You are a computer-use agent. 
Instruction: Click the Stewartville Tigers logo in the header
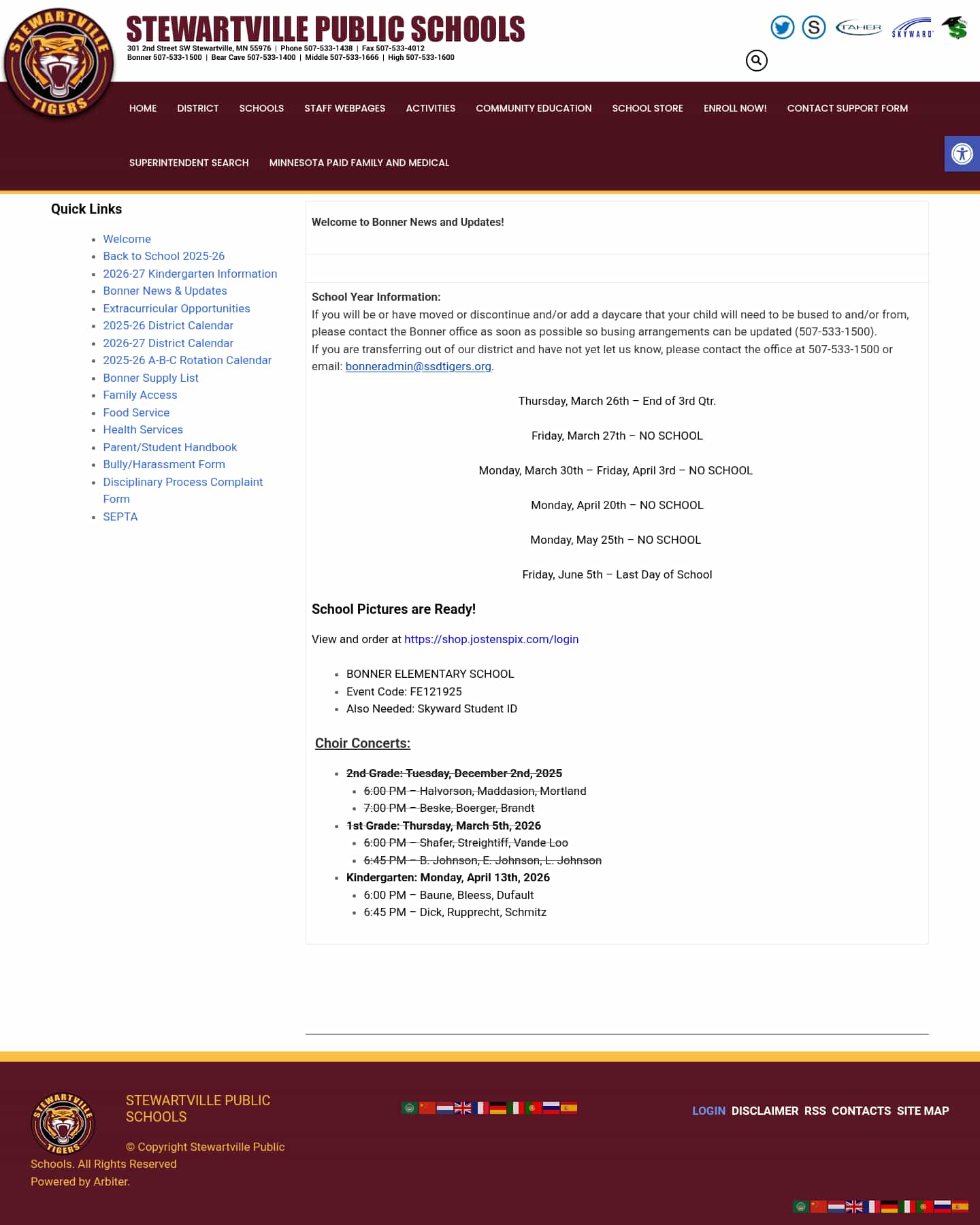(x=59, y=63)
